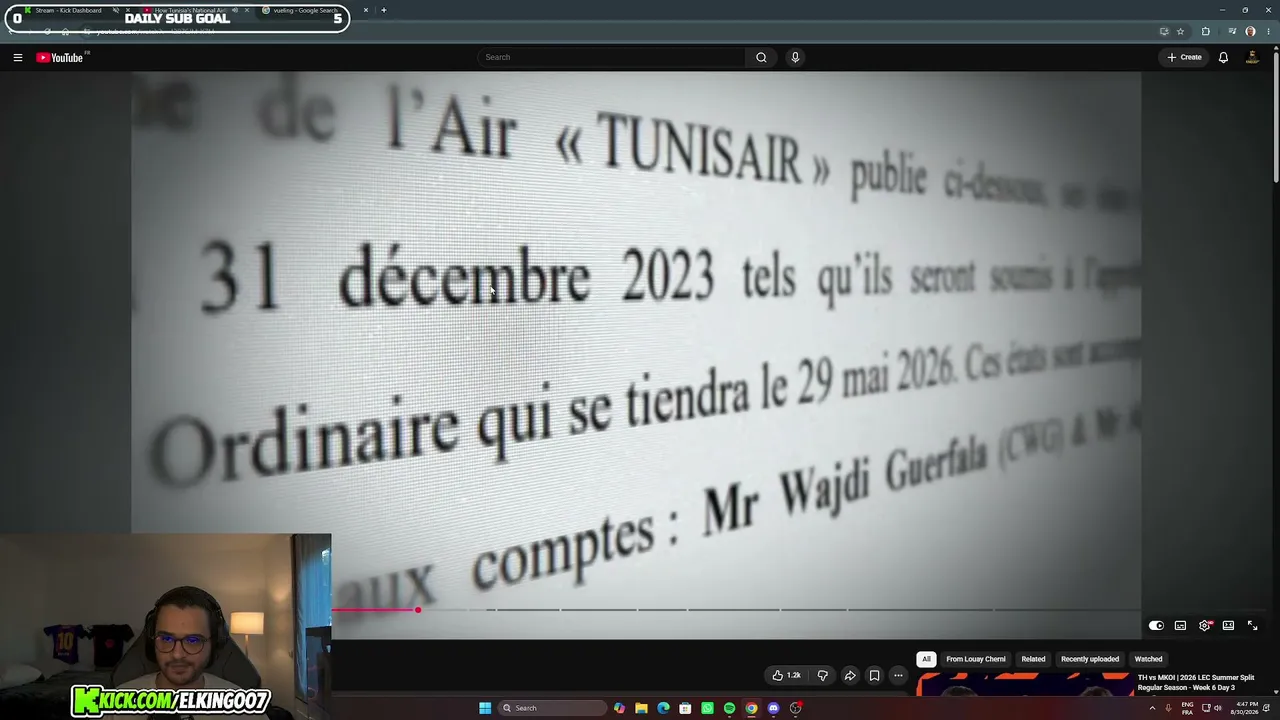The image size is (1280, 720).
Task: Open the Copilot icon in the taskbar
Action: click(619, 708)
